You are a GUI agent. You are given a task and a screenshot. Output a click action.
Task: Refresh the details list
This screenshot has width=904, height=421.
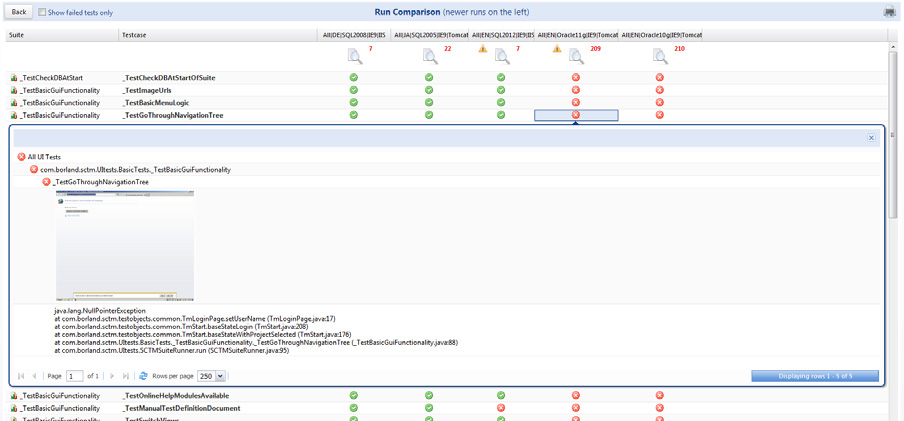coord(144,376)
